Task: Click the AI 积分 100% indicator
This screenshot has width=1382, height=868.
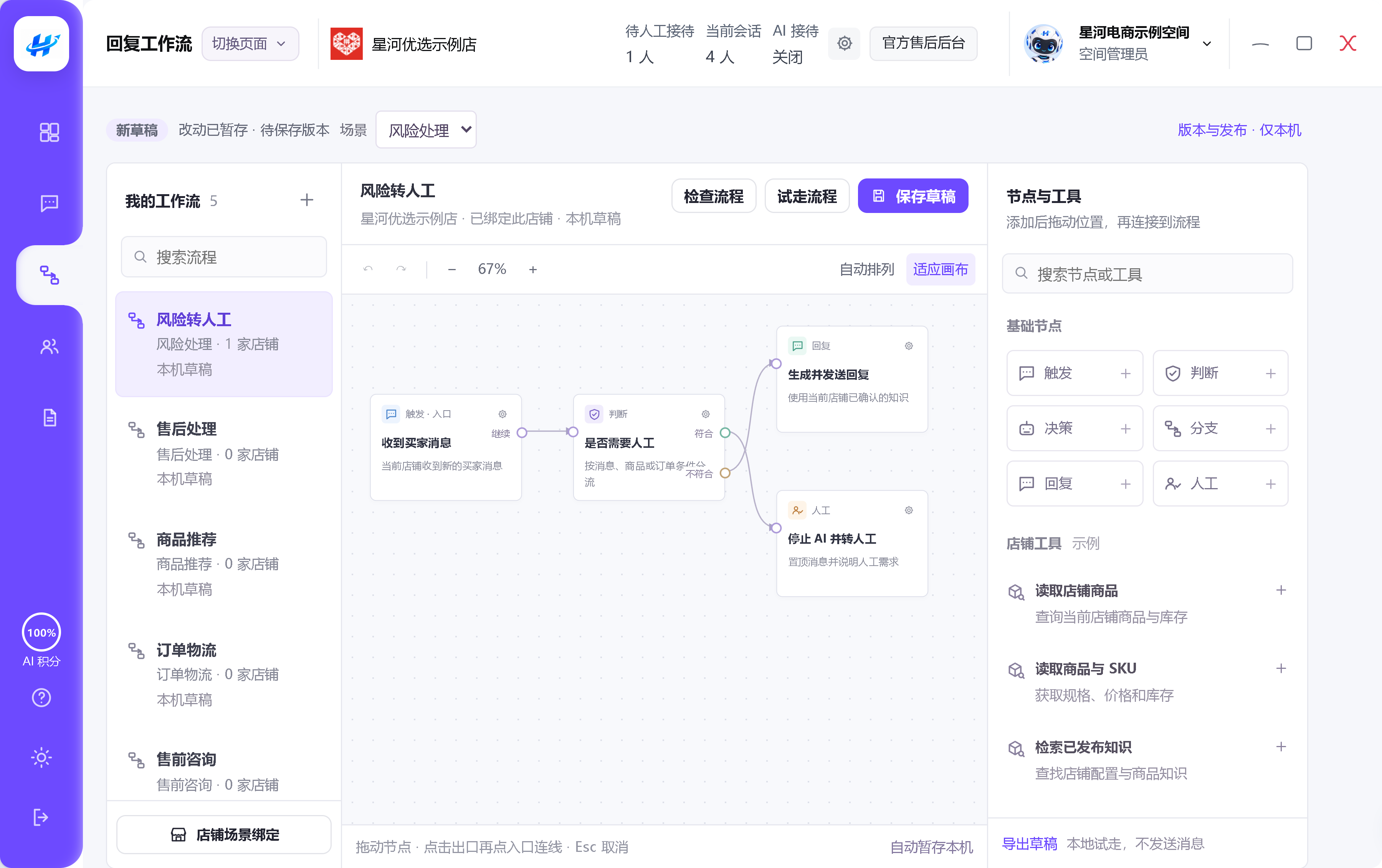Action: tap(41, 640)
